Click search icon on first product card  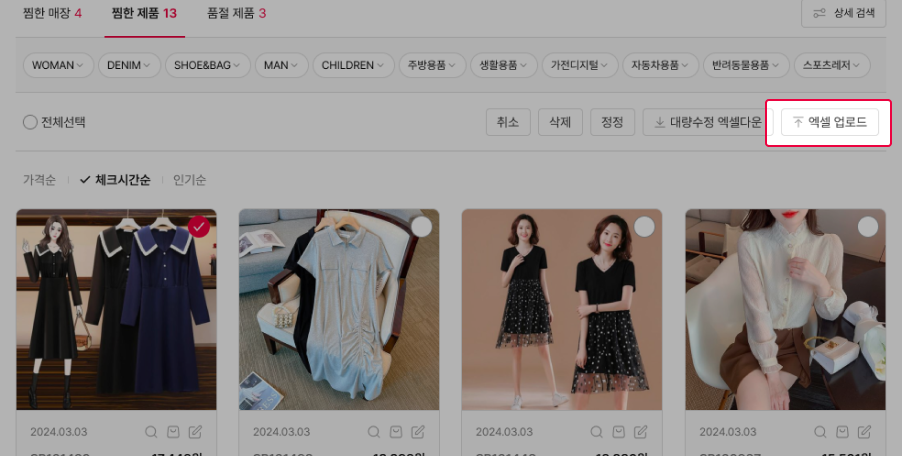tap(151, 432)
